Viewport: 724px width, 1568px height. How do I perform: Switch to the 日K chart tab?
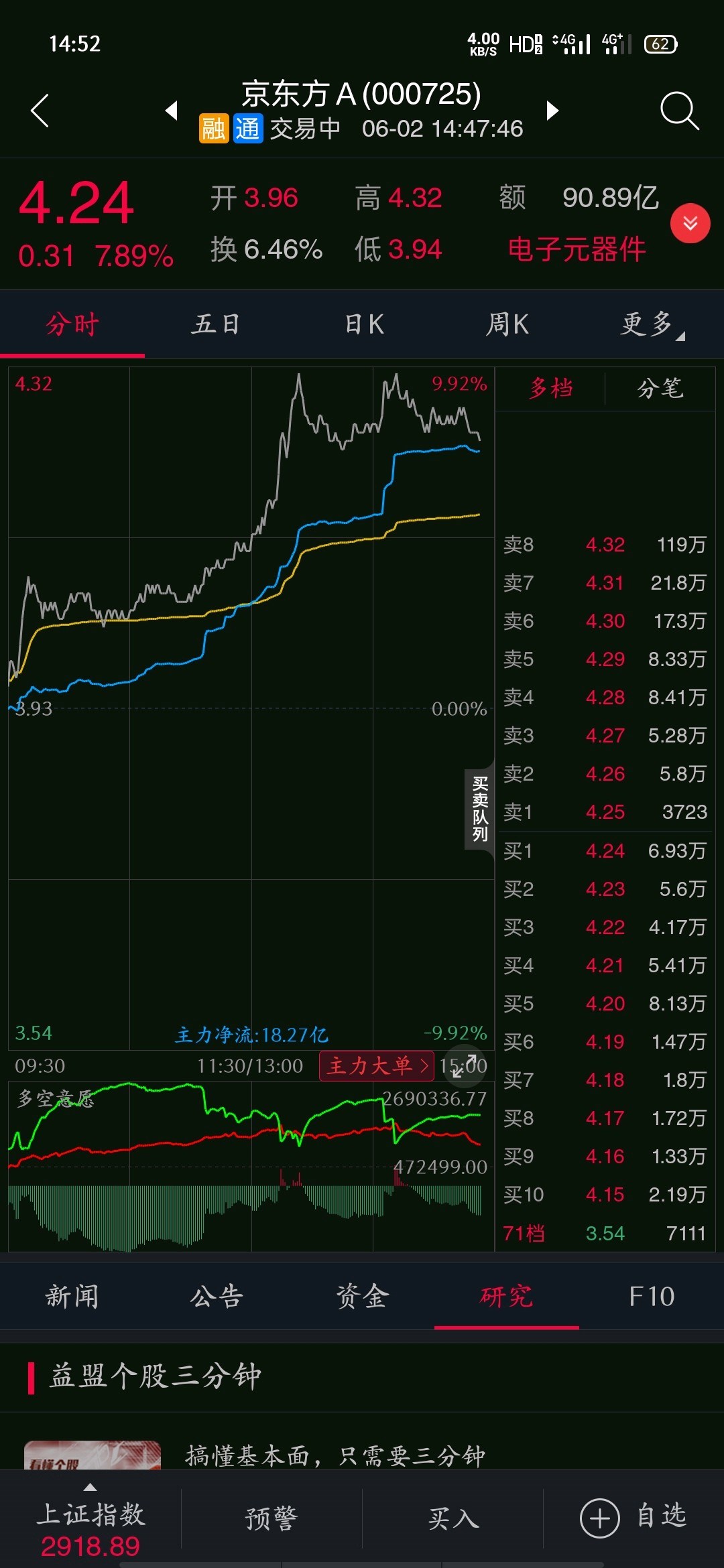[364, 324]
